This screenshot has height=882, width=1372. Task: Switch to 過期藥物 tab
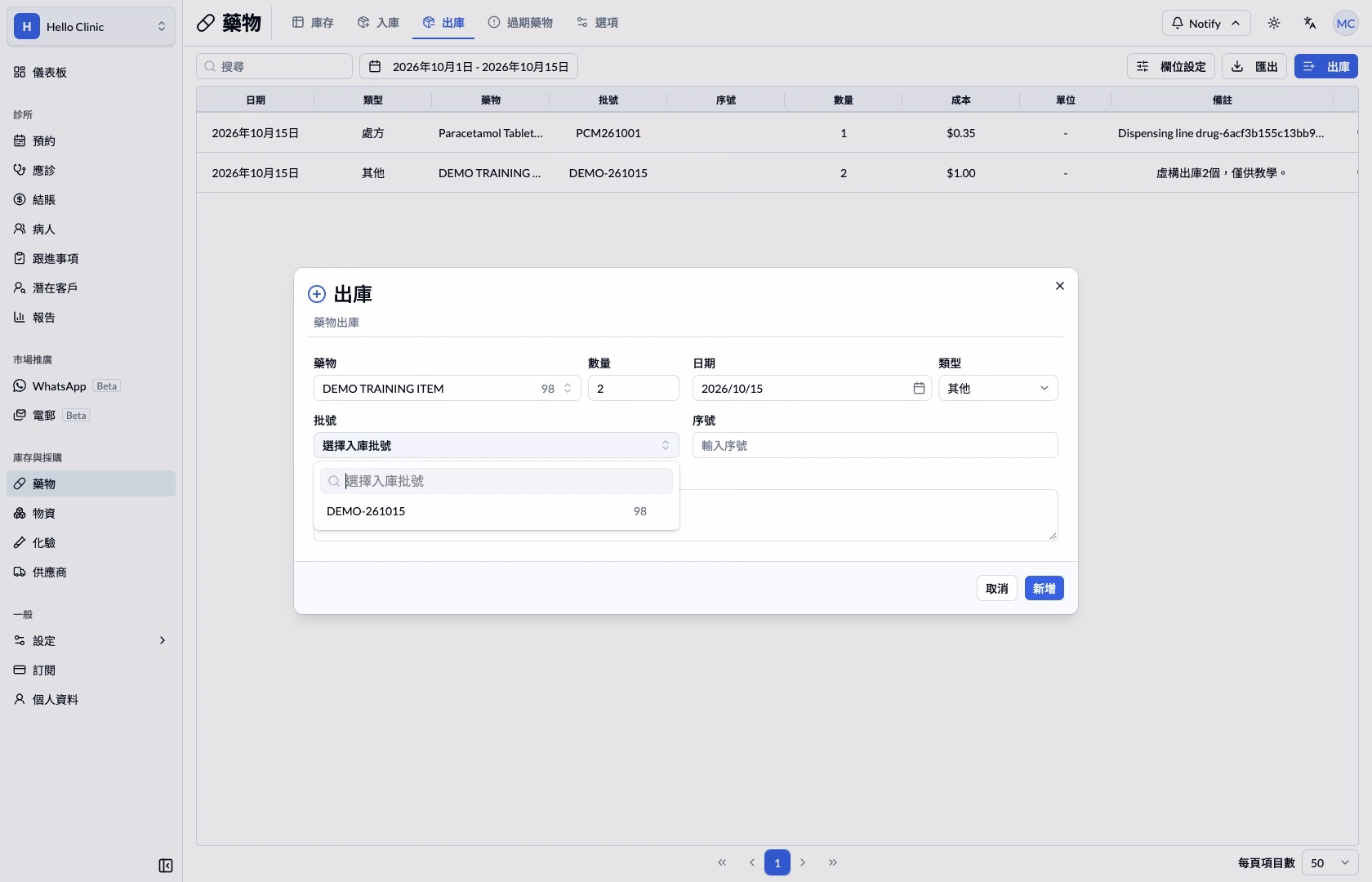click(x=520, y=23)
